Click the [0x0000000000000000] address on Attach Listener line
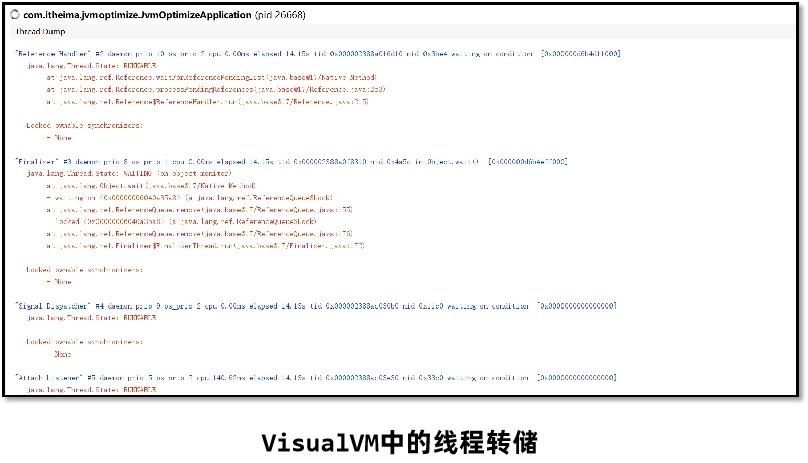808x463 pixels. [x=577, y=378]
